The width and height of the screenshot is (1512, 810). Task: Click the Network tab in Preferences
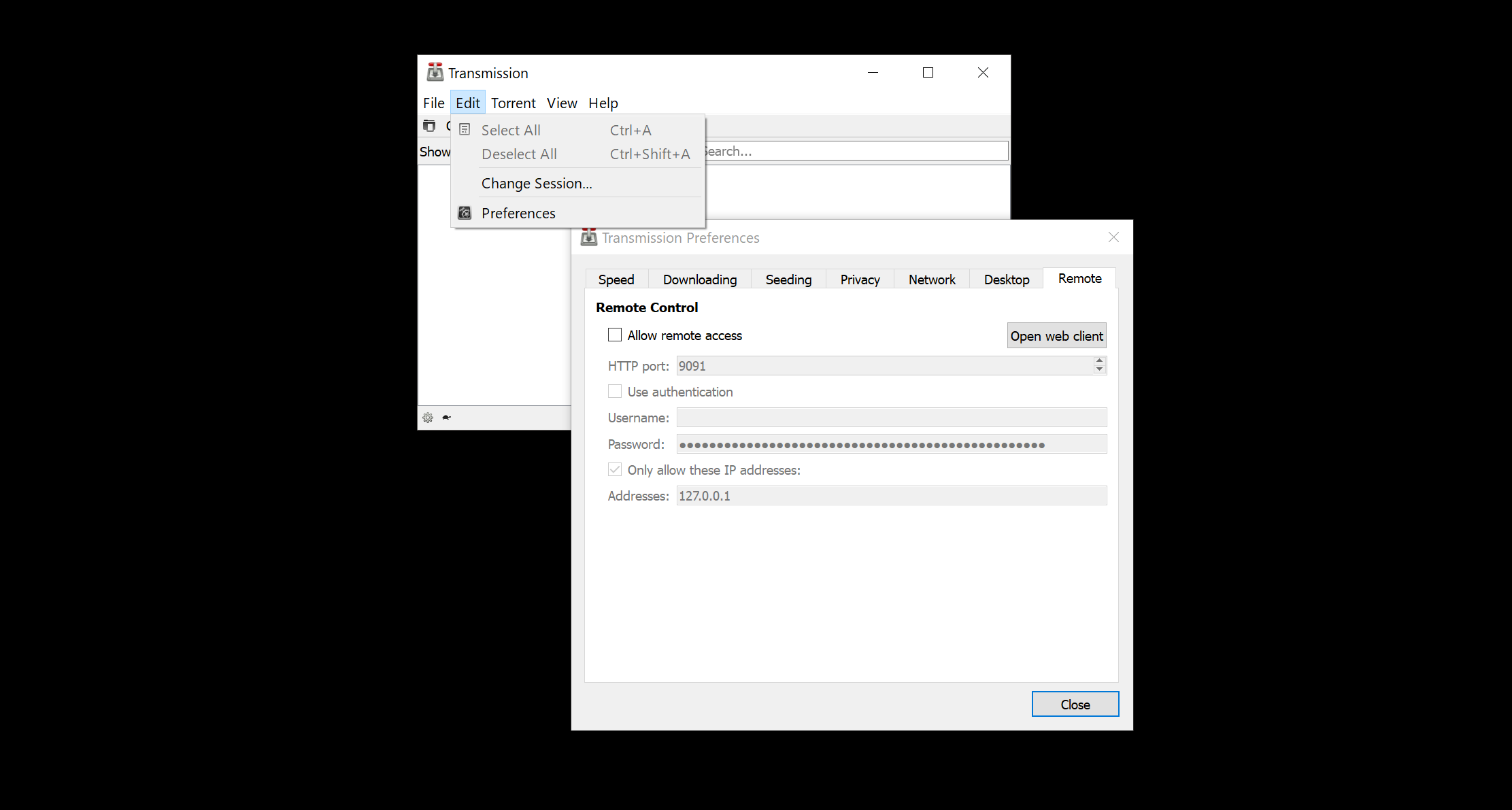[931, 278]
